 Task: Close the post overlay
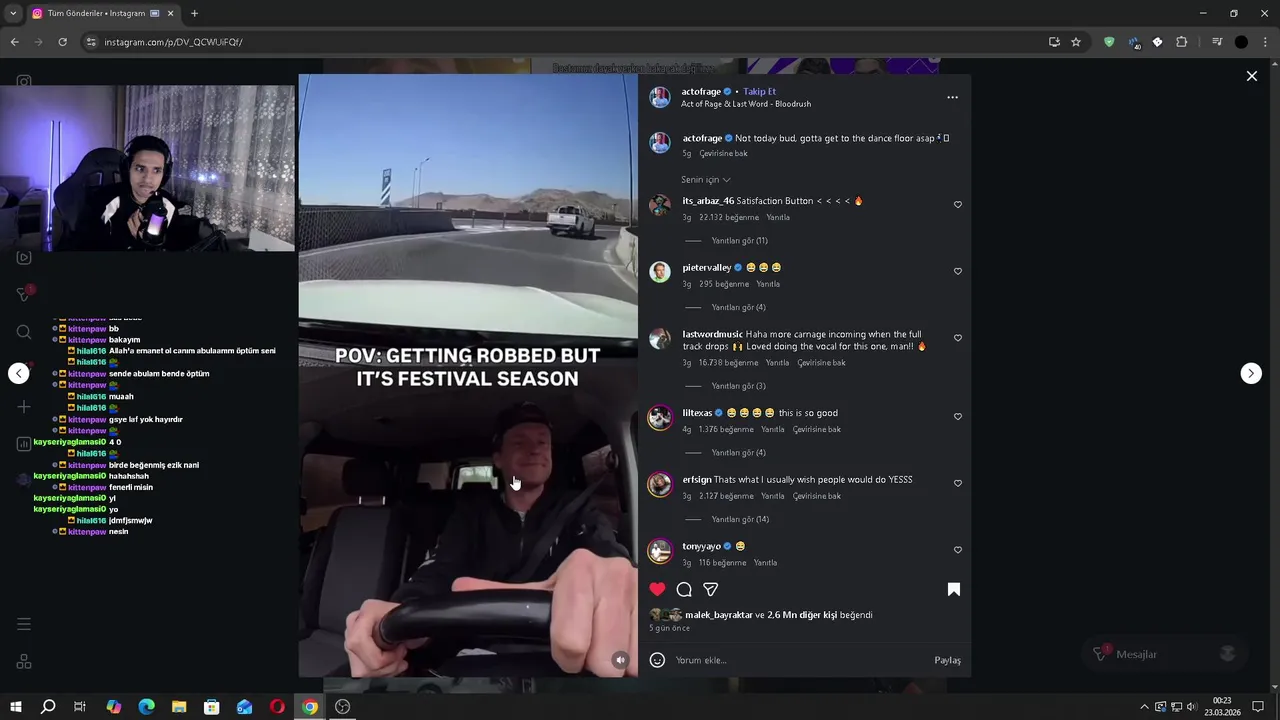coord(1252,76)
